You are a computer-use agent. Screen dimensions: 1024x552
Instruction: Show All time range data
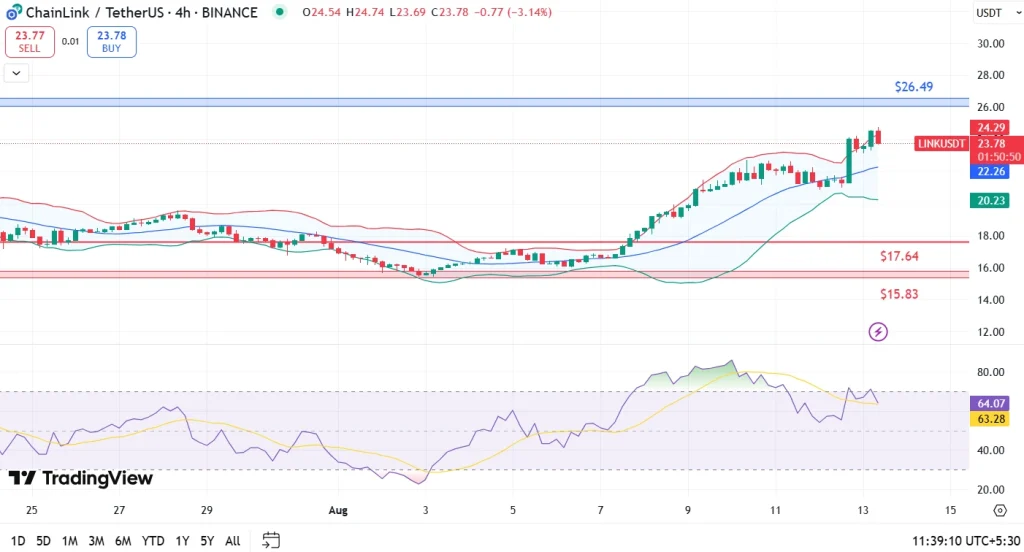click(232, 541)
